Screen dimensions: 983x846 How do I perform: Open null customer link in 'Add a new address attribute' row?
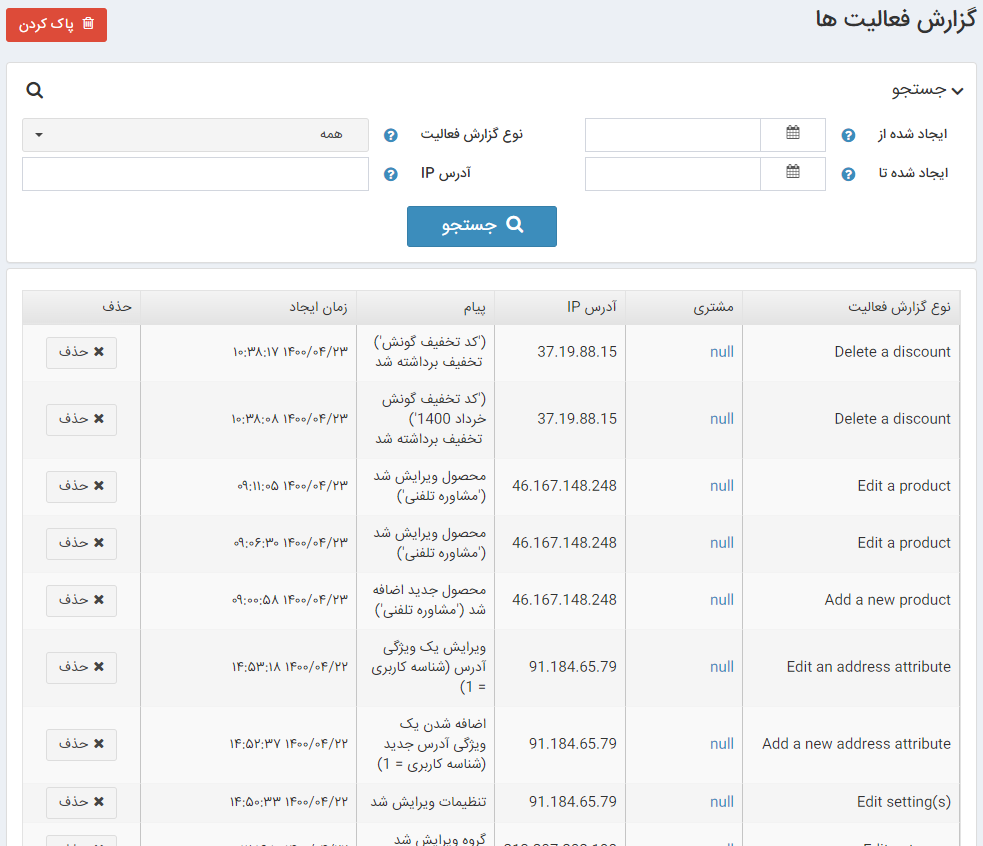(721, 744)
